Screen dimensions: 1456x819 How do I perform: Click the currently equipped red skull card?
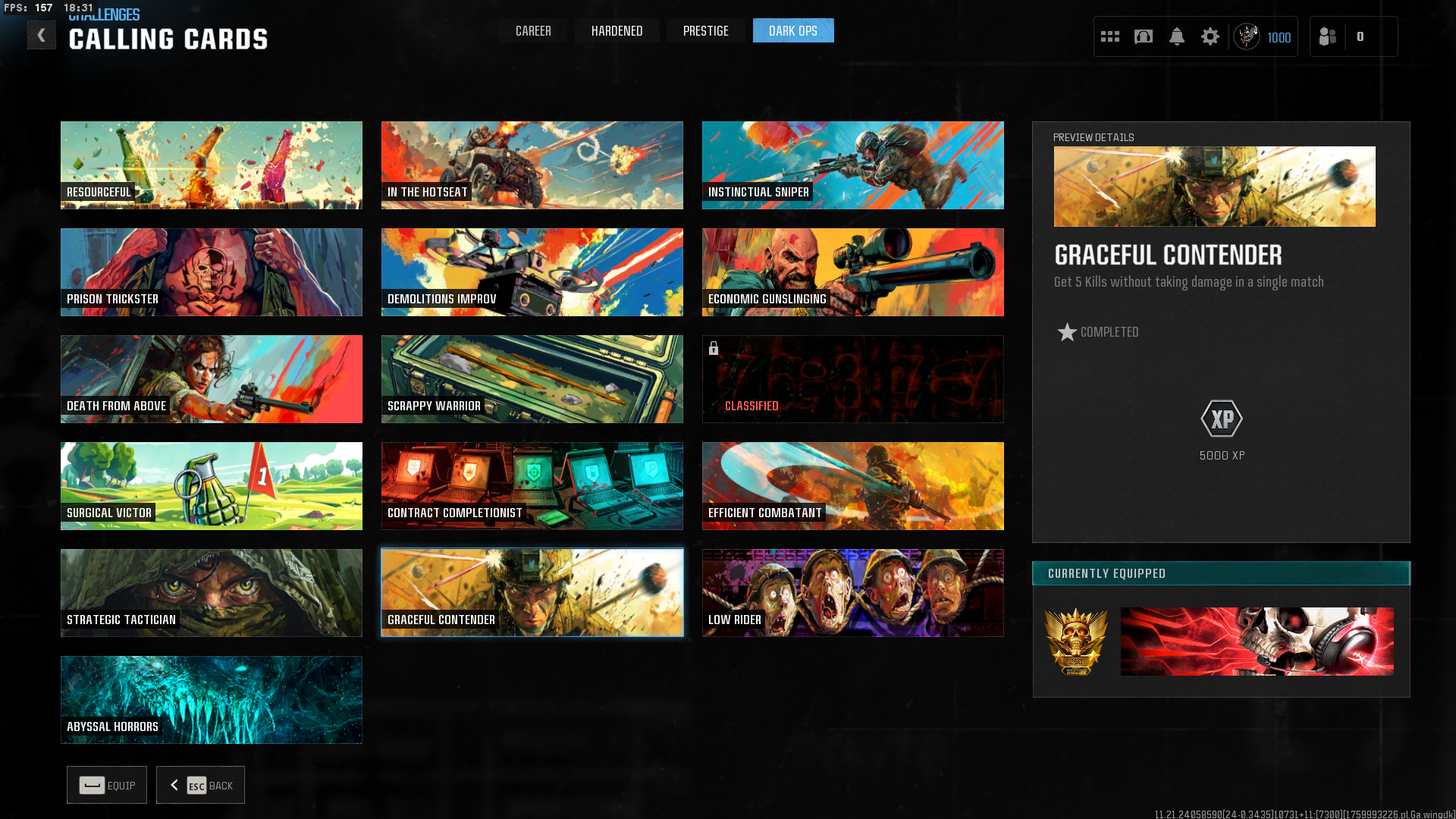pos(1257,642)
